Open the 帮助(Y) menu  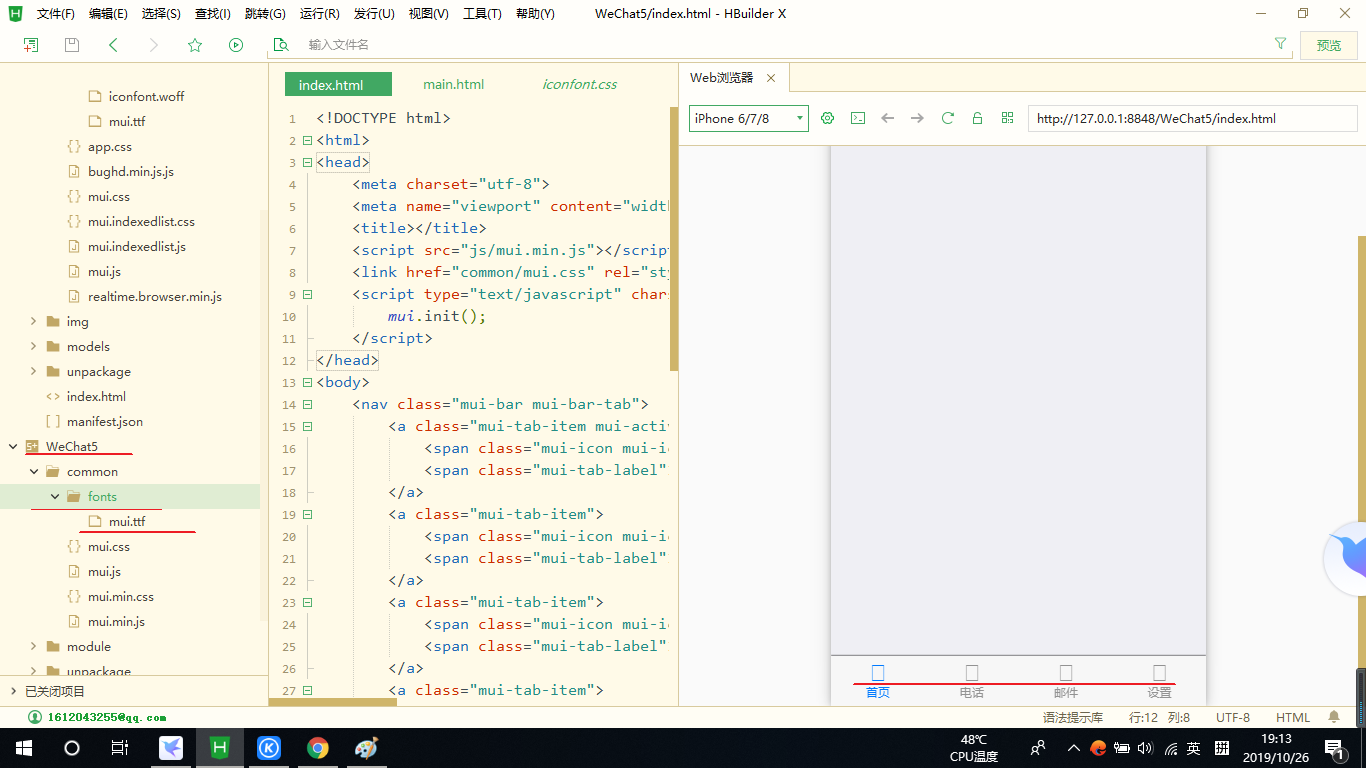535,14
